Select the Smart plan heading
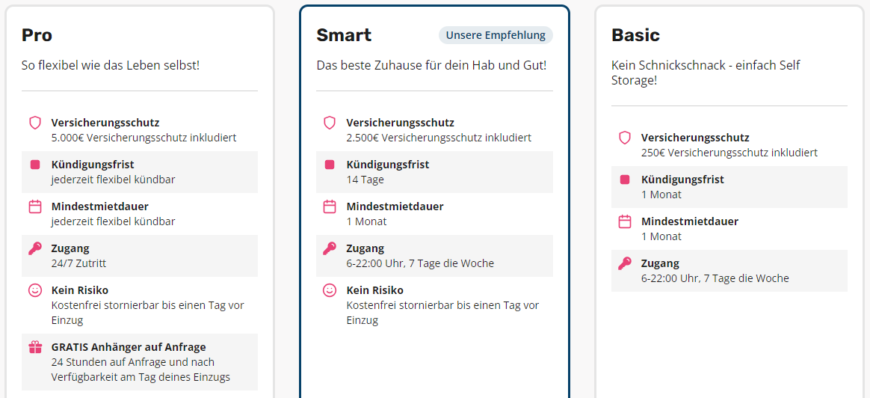This screenshot has width=870, height=398. tap(344, 35)
